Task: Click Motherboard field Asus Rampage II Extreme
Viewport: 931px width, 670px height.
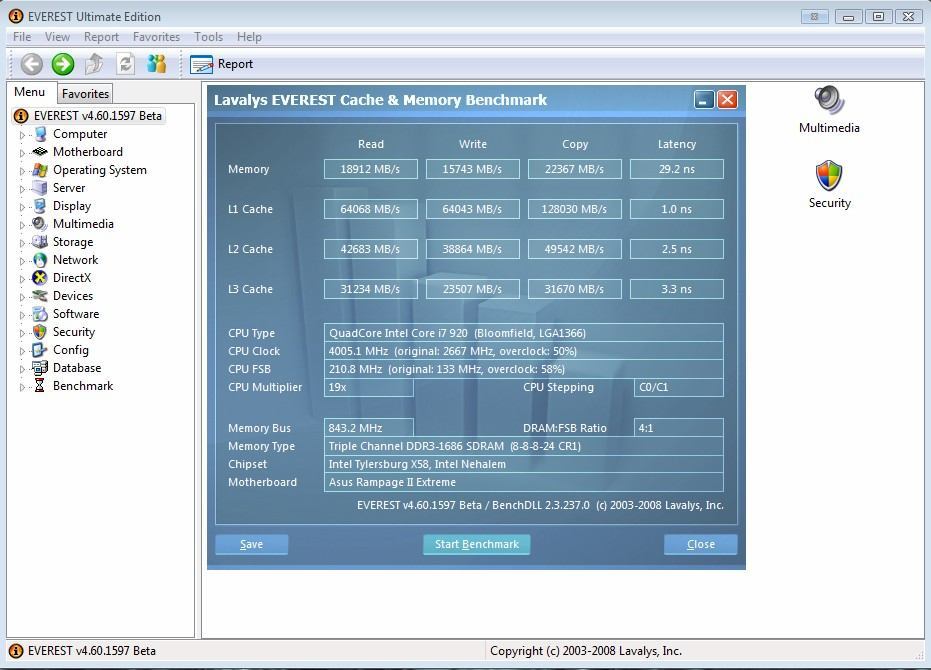Action: click(x=524, y=482)
